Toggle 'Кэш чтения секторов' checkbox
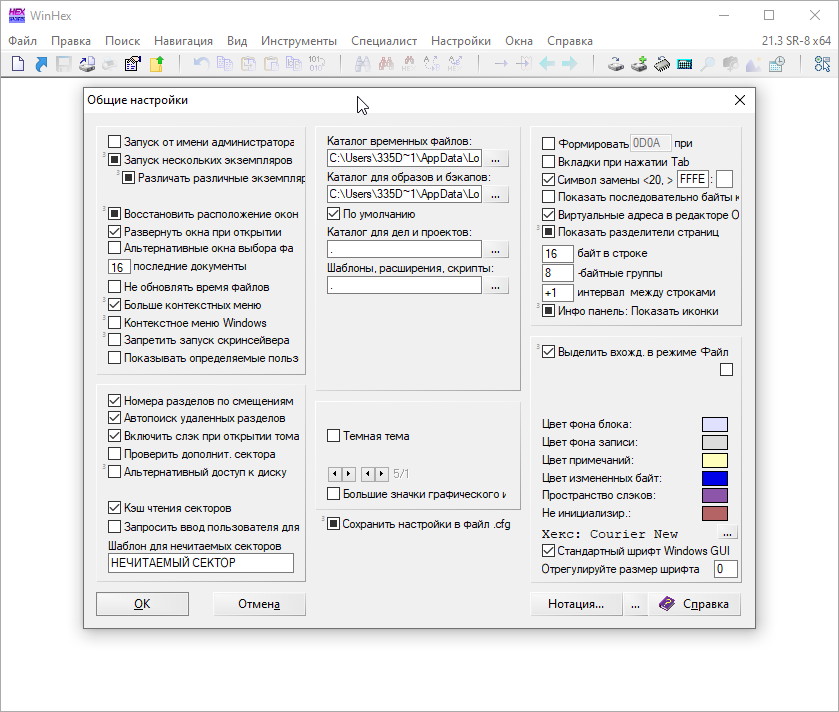 pos(114,507)
